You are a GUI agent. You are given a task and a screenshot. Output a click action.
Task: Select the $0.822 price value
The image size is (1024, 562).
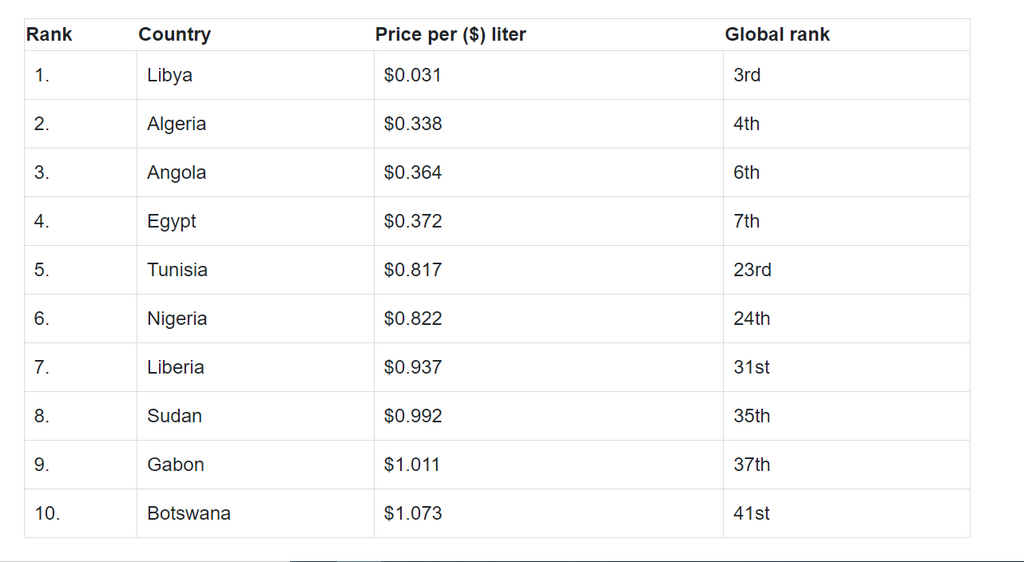click(412, 319)
